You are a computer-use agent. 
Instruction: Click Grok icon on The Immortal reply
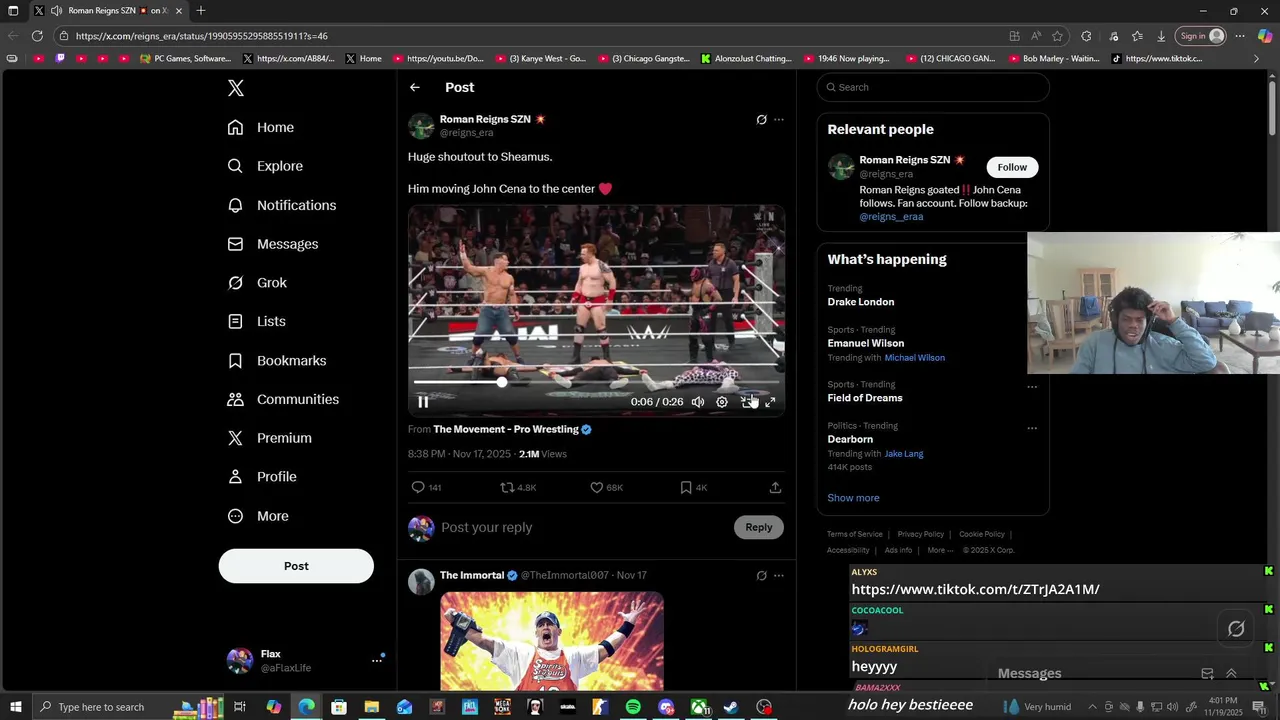pyautogui.click(x=761, y=576)
